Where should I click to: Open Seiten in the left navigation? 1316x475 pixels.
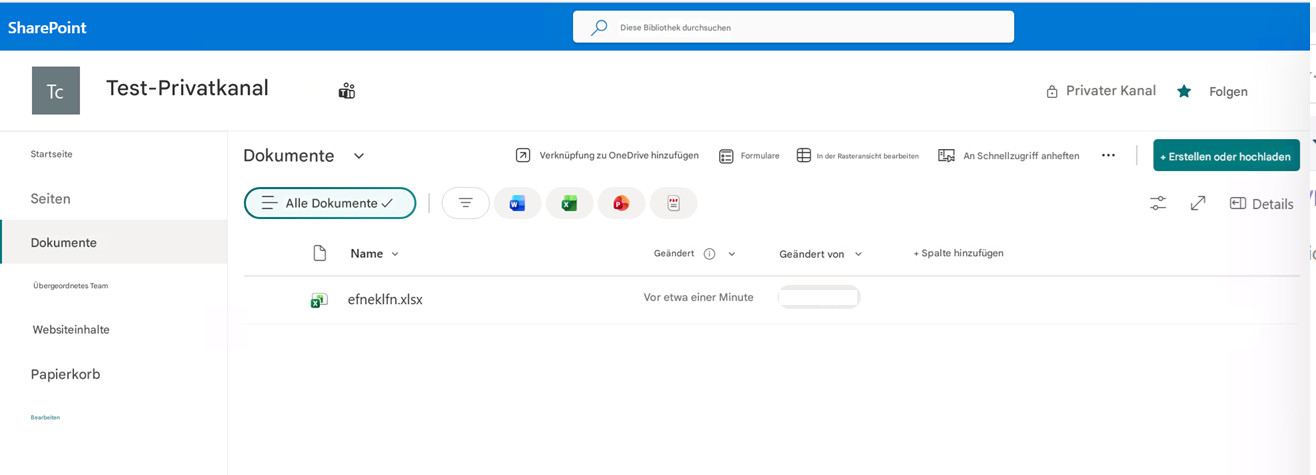(50, 199)
